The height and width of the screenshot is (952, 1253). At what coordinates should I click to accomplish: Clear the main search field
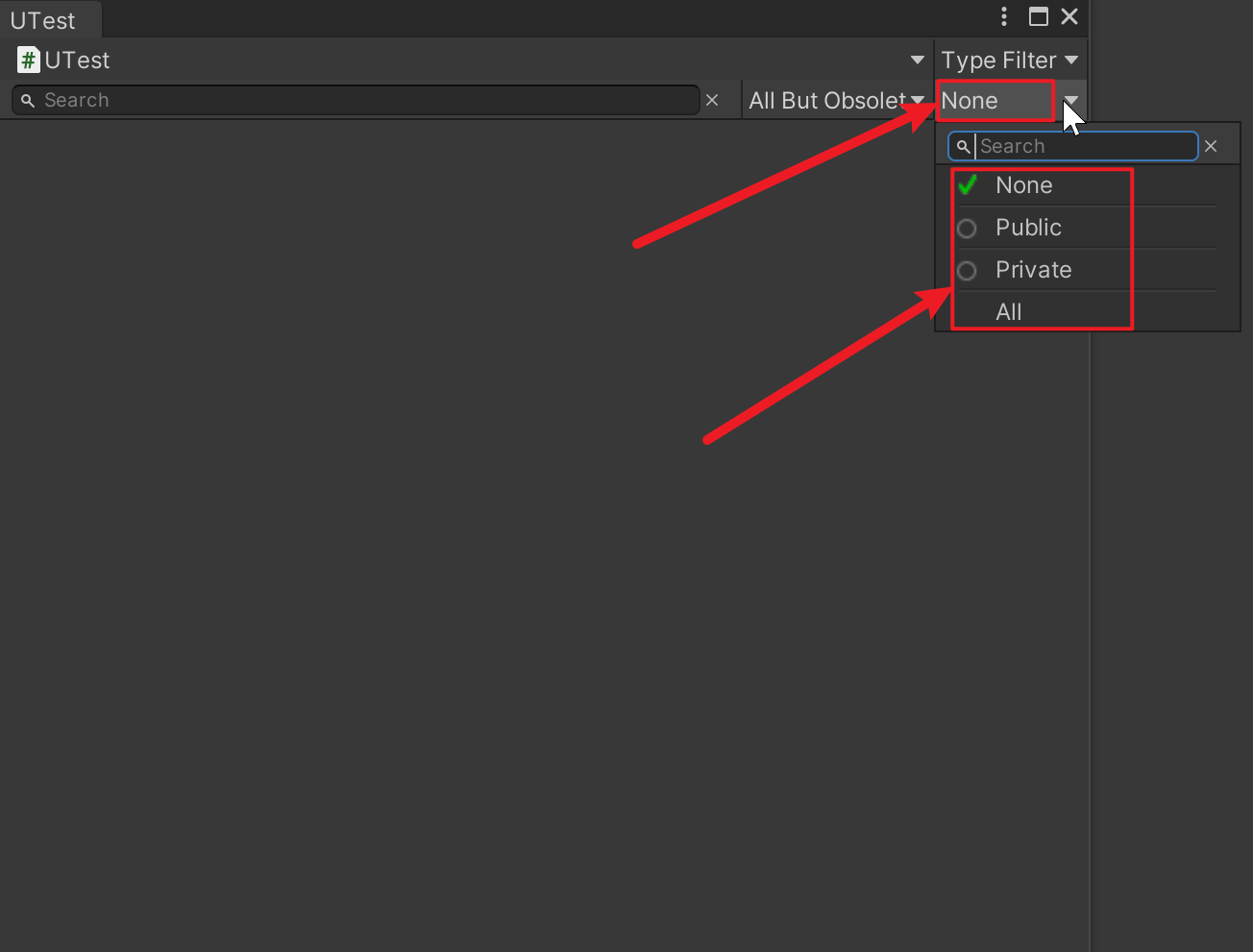pyautogui.click(x=712, y=100)
